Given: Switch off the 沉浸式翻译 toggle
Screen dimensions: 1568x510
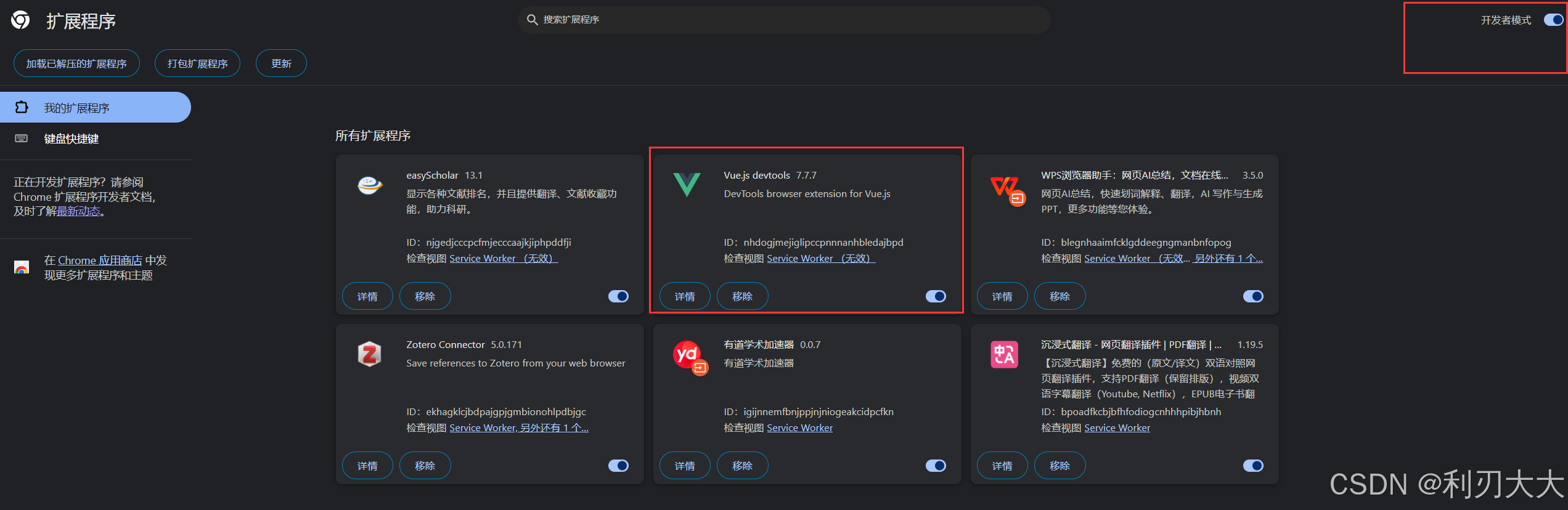Looking at the screenshot, I should (1253, 466).
